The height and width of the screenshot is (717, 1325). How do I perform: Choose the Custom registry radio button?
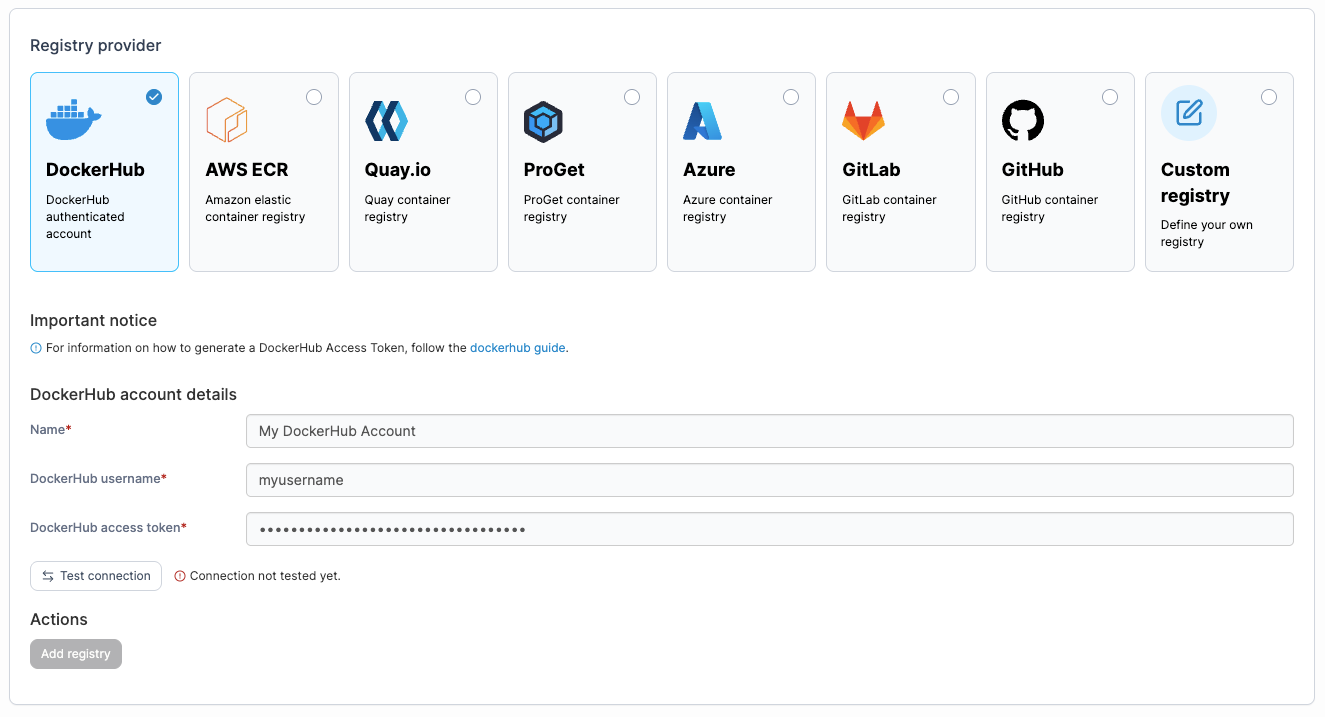1269,97
